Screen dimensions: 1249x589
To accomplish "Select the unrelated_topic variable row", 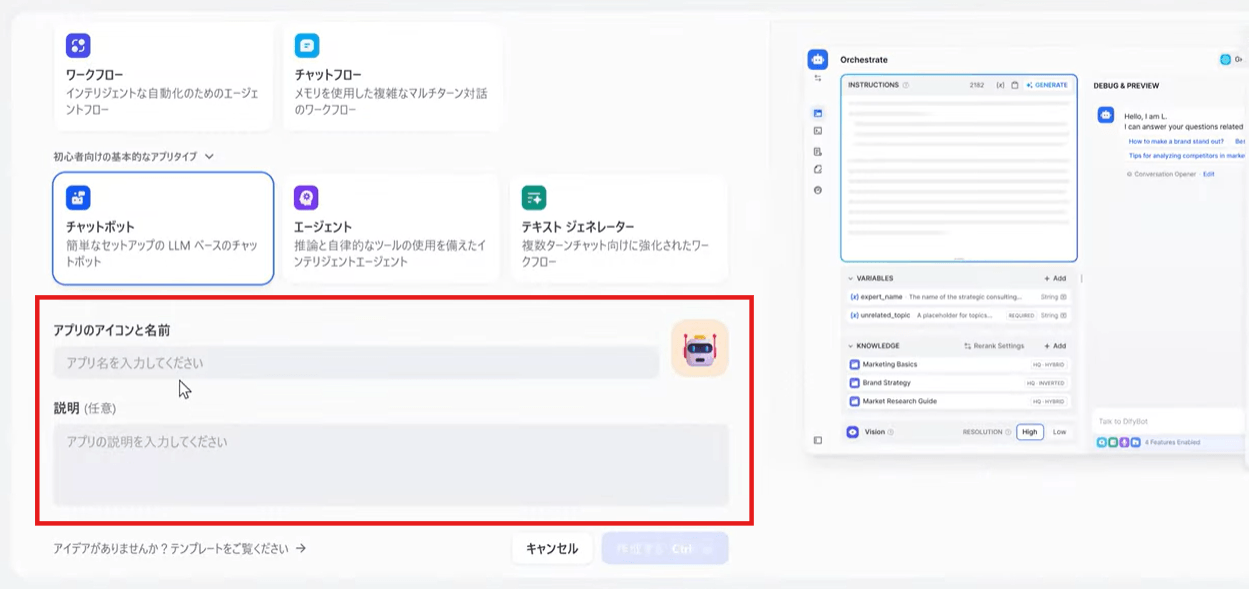I will click(x=957, y=315).
